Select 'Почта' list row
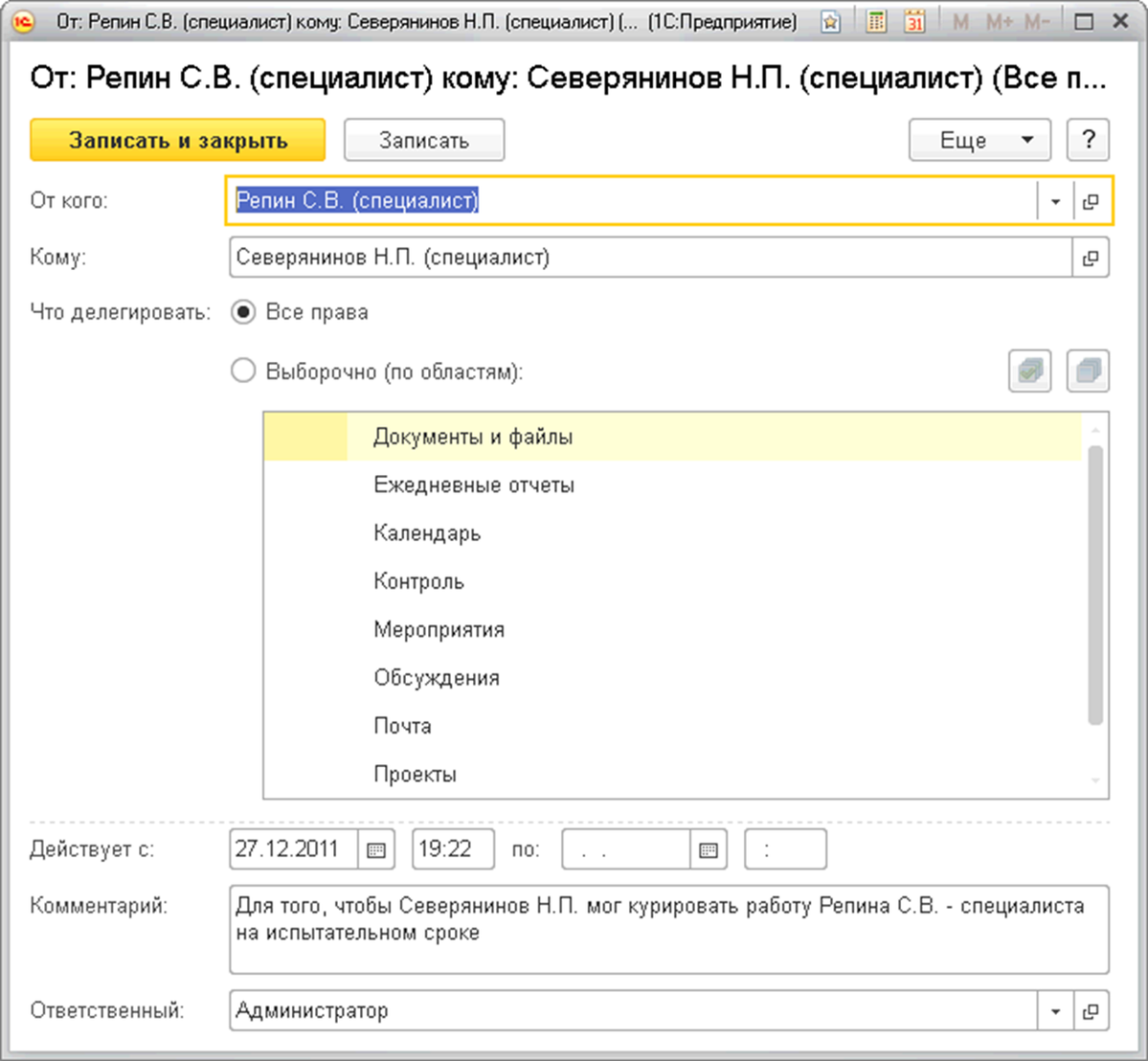 [672, 727]
